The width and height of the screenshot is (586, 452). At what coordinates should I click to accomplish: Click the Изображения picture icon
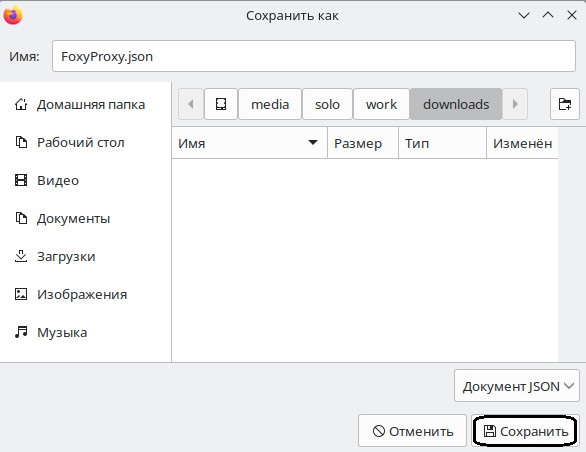[x=21, y=294]
